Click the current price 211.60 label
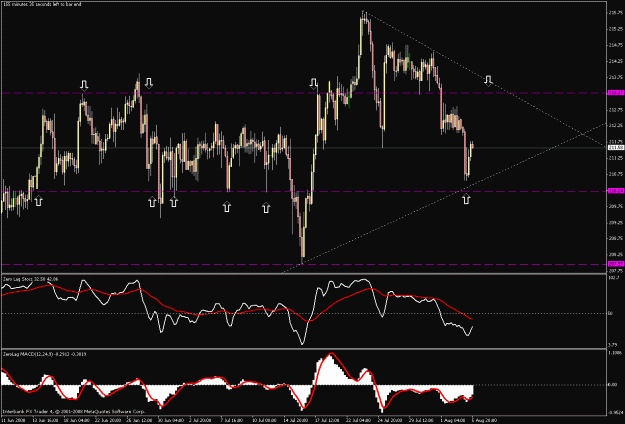This screenshot has height=424, width=625. (616, 148)
